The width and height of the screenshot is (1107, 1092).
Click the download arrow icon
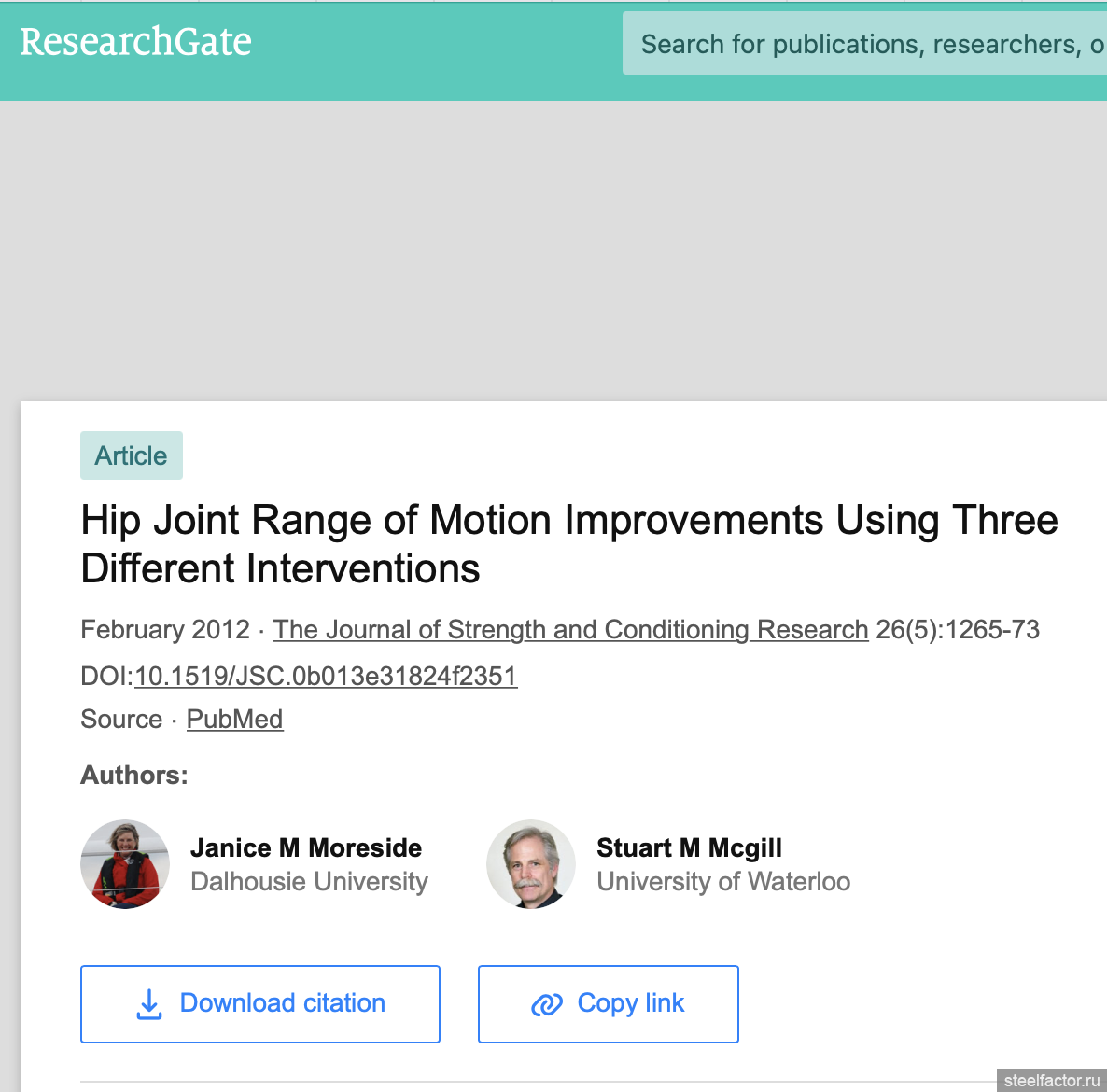click(149, 1003)
